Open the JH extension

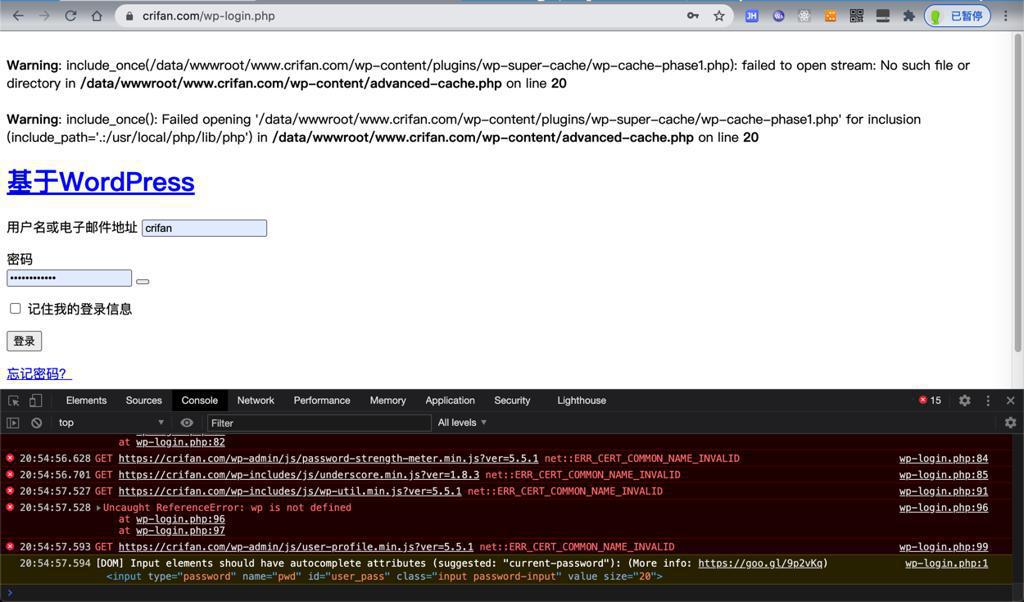point(752,16)
